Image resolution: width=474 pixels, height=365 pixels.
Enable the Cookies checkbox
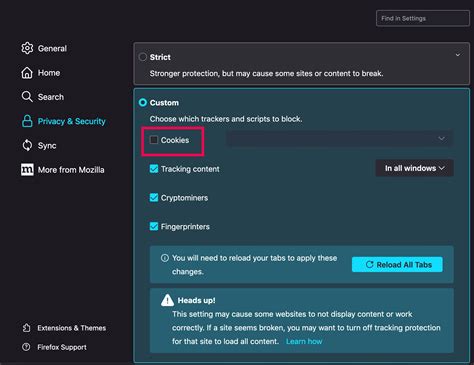point(154,140)
